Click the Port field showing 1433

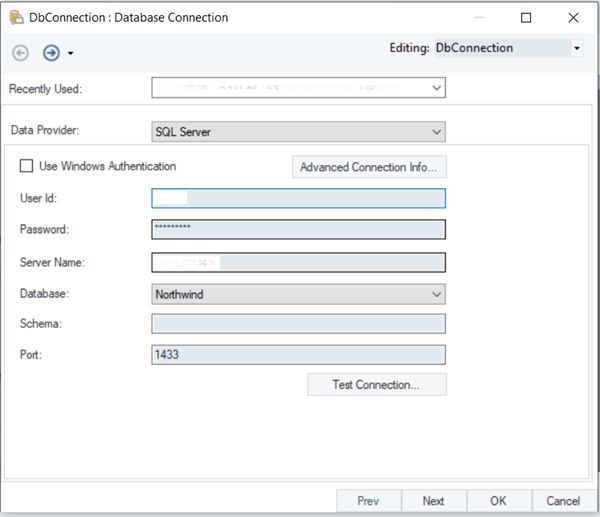point(298,355)
